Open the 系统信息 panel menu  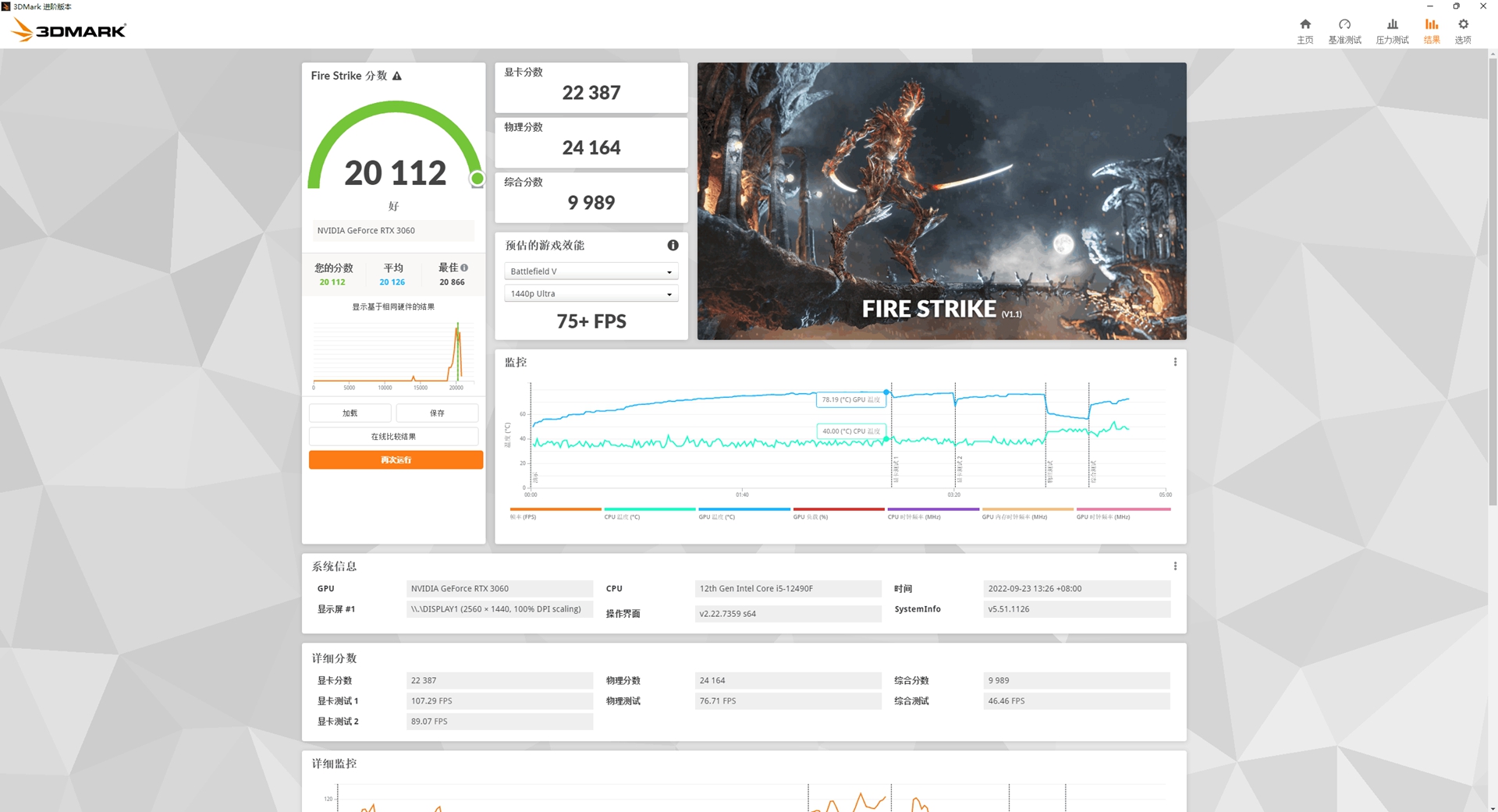click(1175, 566)
